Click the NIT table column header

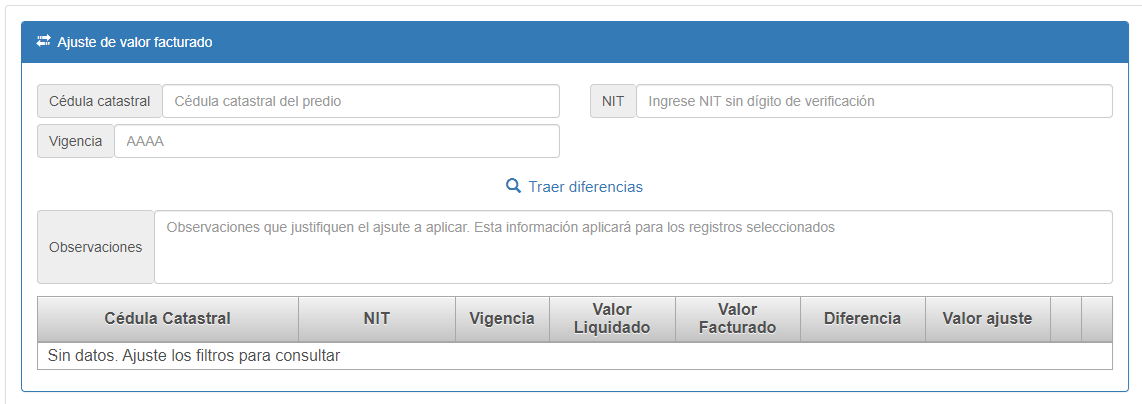[377, 319]
